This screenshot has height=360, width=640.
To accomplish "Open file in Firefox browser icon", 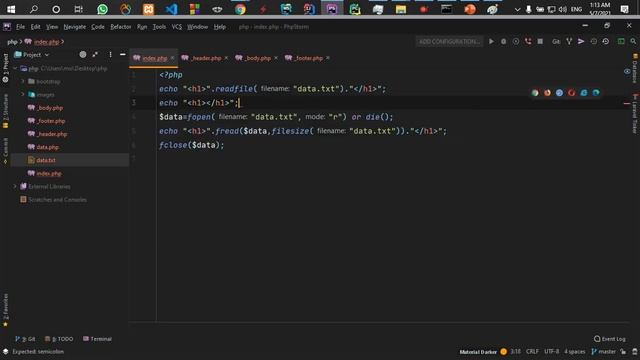I will point(547,93).
